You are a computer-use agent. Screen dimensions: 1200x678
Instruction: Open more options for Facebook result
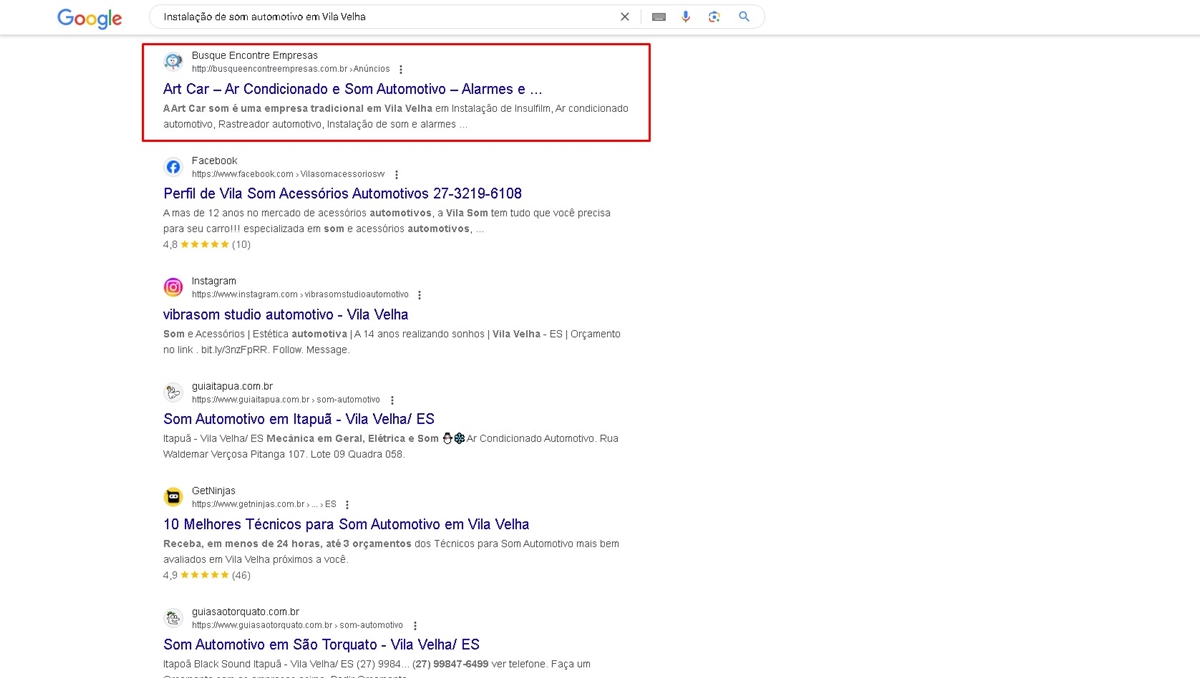pyautogui.click(x=396, y=175)
